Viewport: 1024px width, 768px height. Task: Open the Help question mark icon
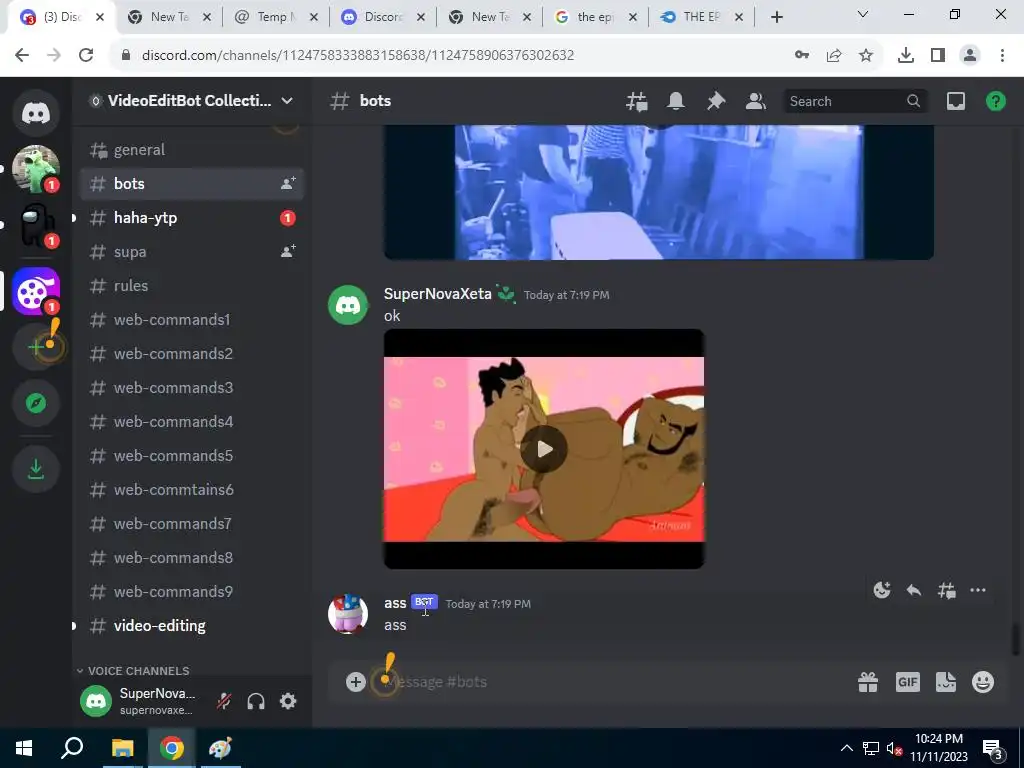point(995,101)
